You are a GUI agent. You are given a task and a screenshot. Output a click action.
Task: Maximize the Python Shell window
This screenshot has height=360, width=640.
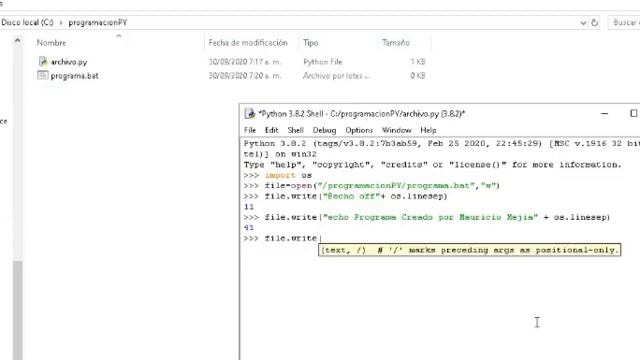coord(633,113)
